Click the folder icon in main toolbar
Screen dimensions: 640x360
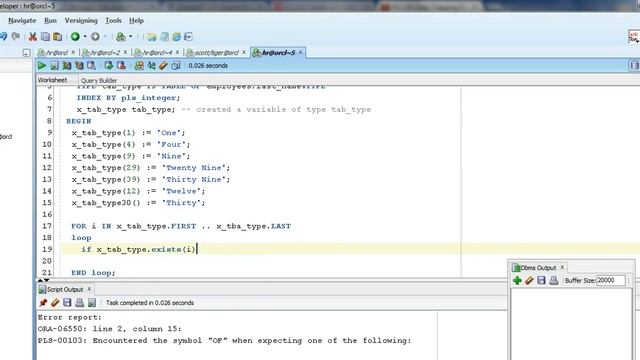point(151,37)
